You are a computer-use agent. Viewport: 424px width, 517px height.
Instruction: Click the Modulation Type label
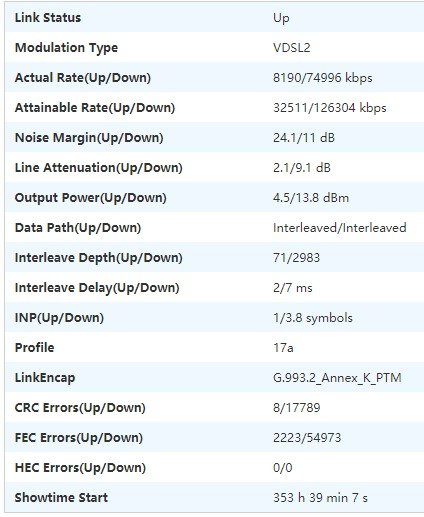pyautogui.click(x=66, y=48)
